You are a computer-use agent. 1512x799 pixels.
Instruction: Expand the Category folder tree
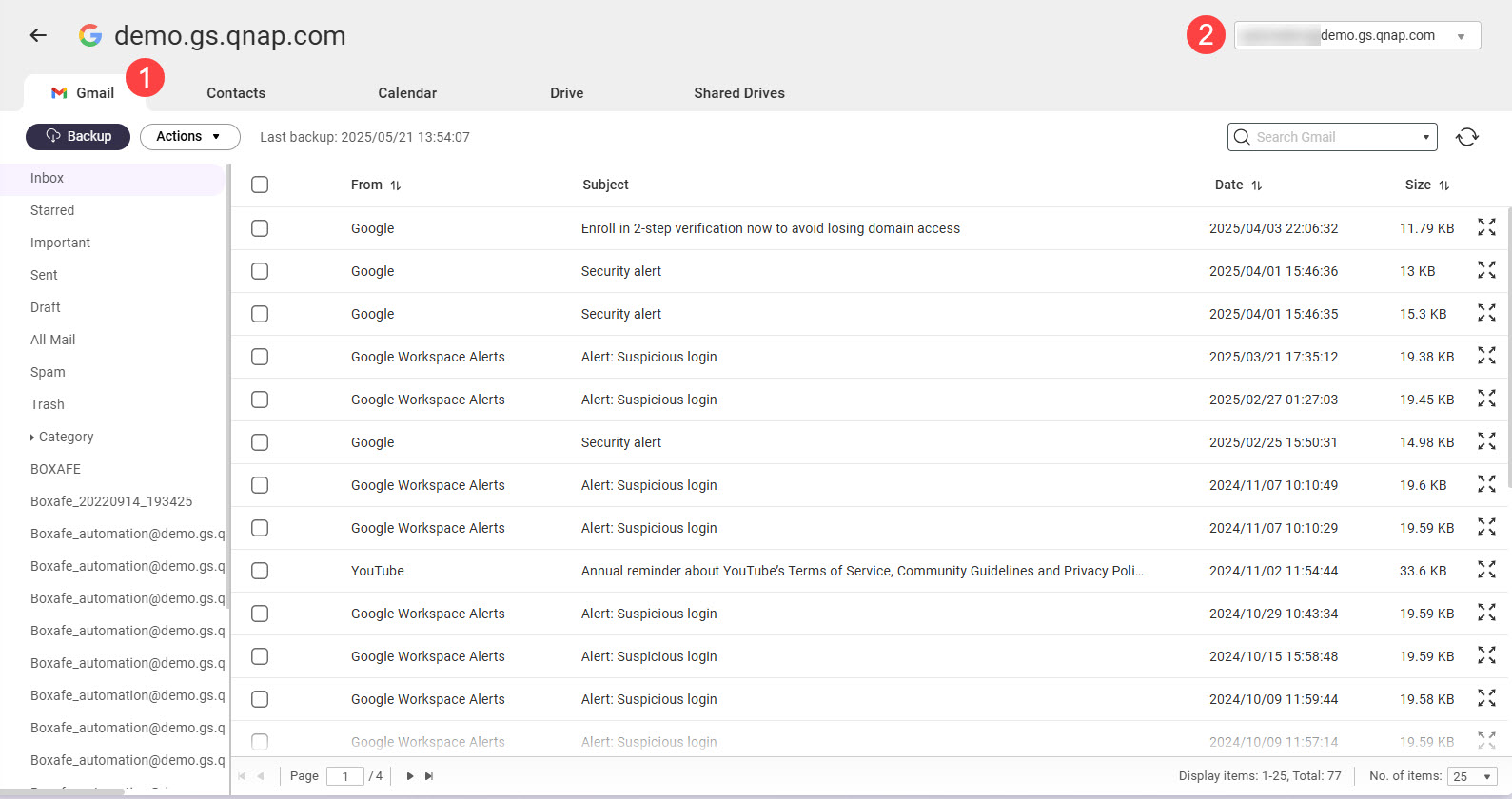click(32, 438)
